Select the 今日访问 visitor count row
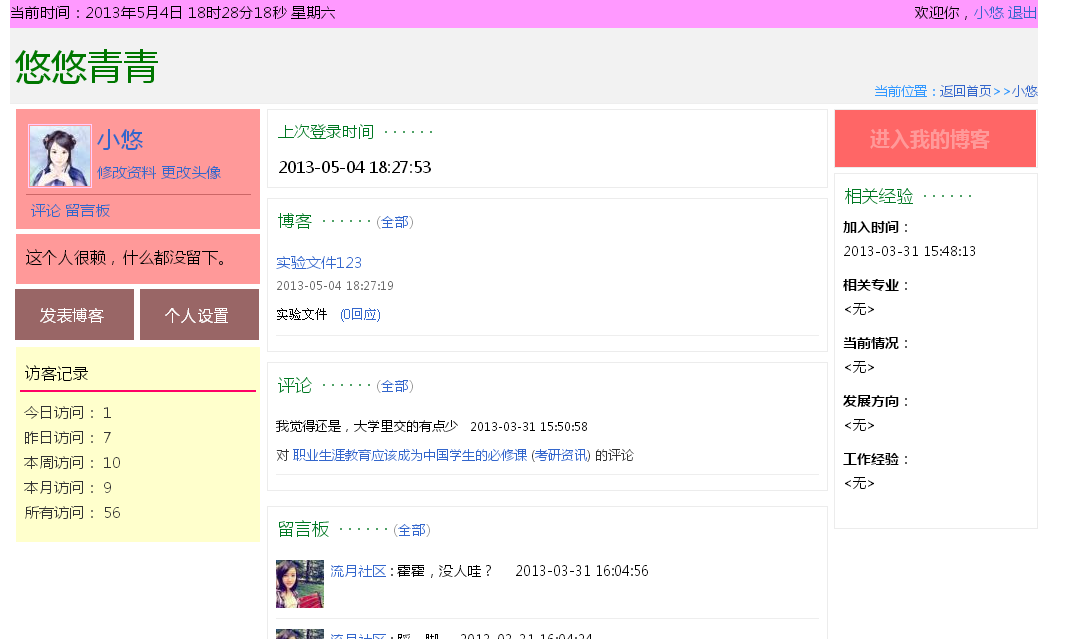This screenshot has width=1083, height=639. point(68,412)
